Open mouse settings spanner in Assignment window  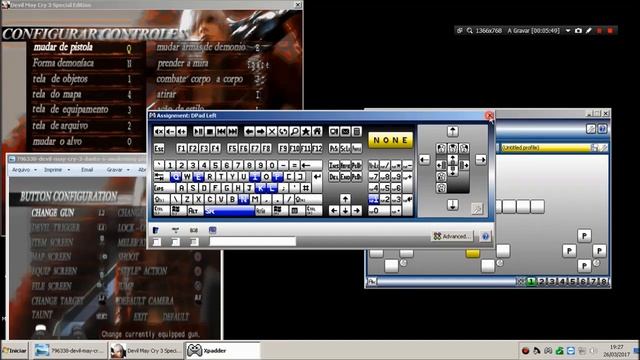(x=477, y=209)
